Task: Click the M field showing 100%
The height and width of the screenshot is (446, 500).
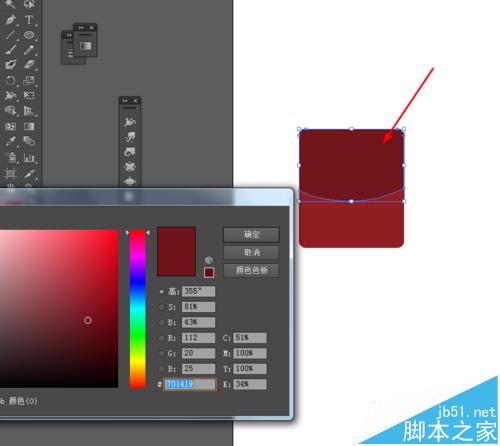Action: tap(250, 353)
